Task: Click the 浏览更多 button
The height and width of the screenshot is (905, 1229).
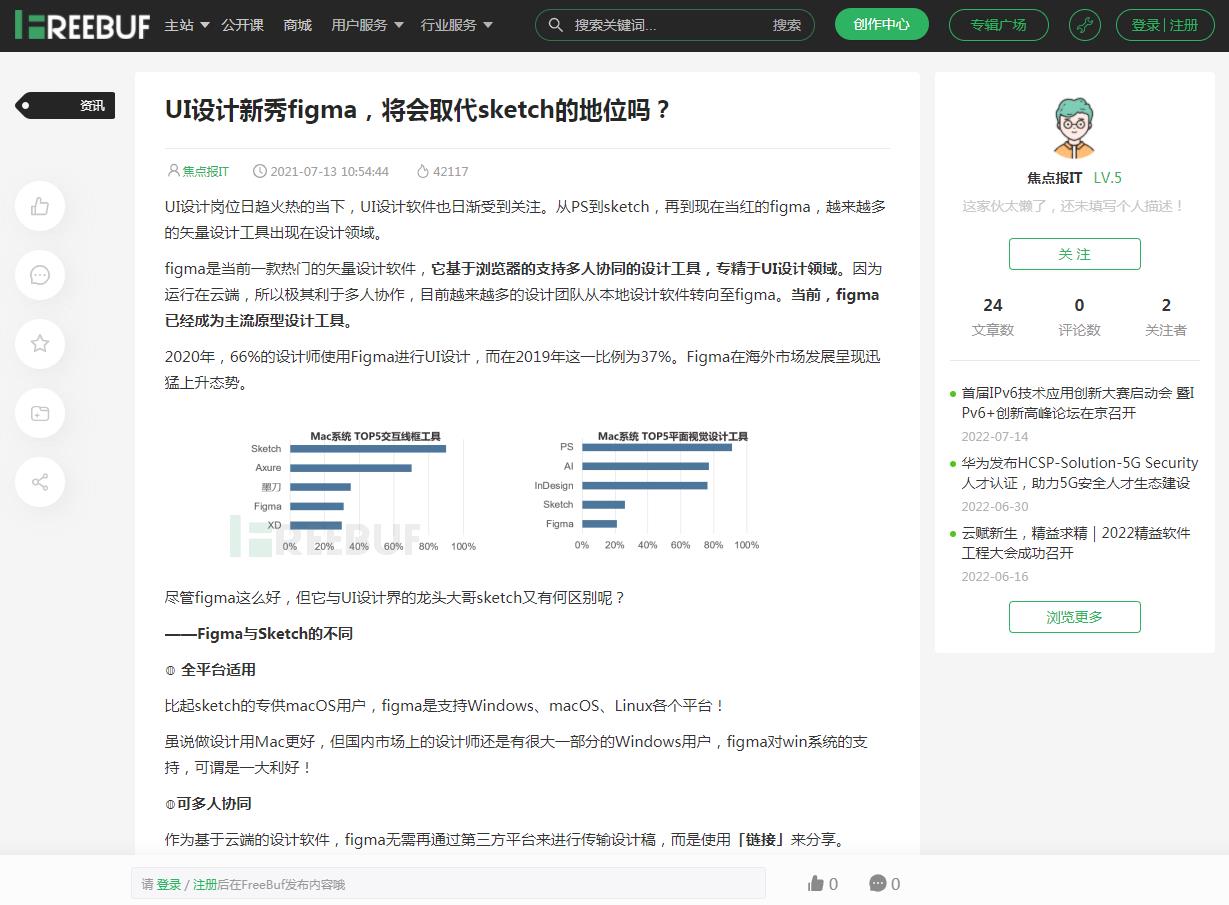Action: (1074, 617)
